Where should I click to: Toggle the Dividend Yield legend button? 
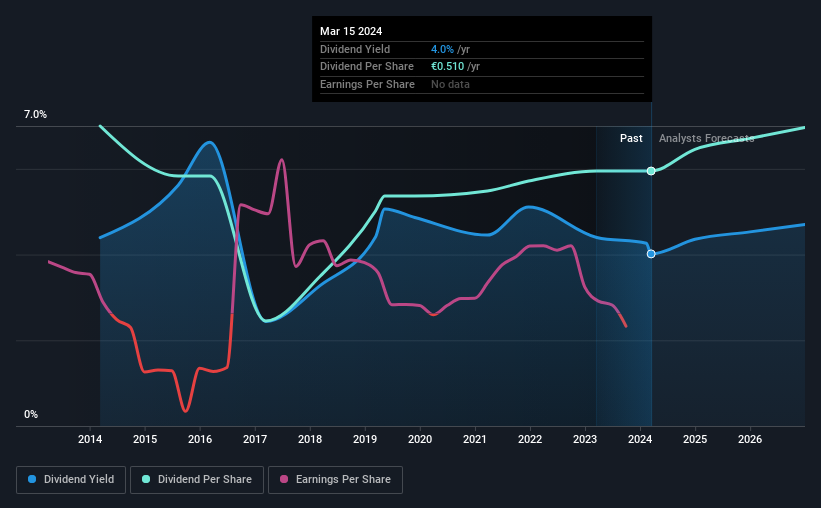click(x=71, y=480)
